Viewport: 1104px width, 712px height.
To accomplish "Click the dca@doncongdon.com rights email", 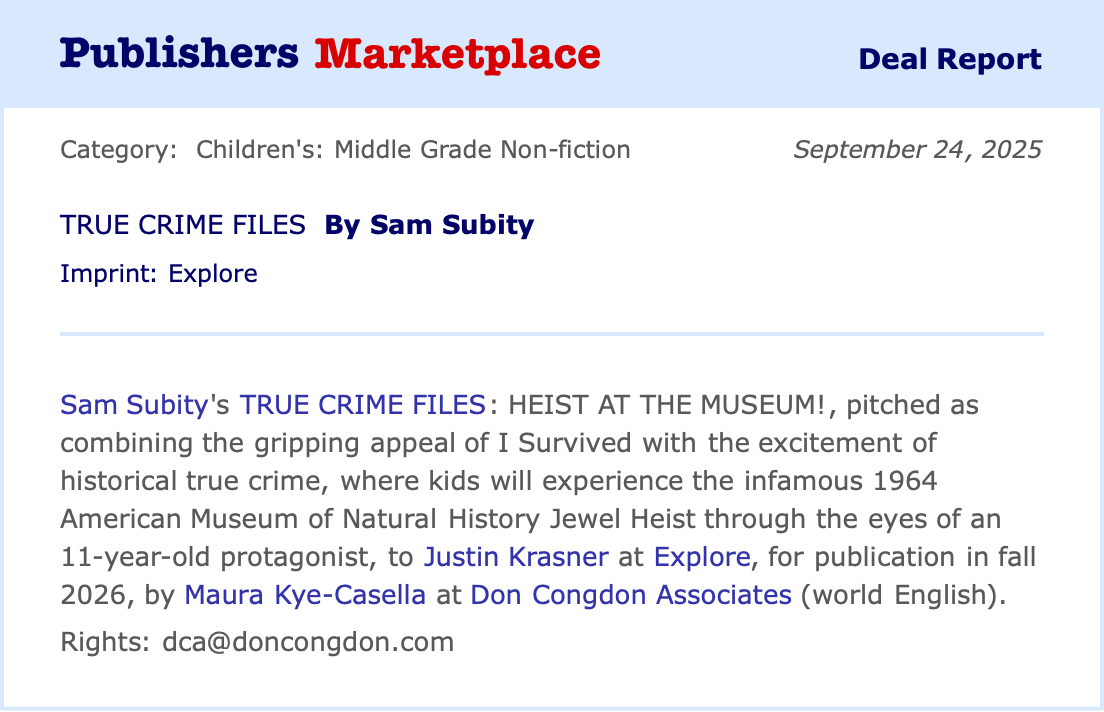I will coord(308,641).
